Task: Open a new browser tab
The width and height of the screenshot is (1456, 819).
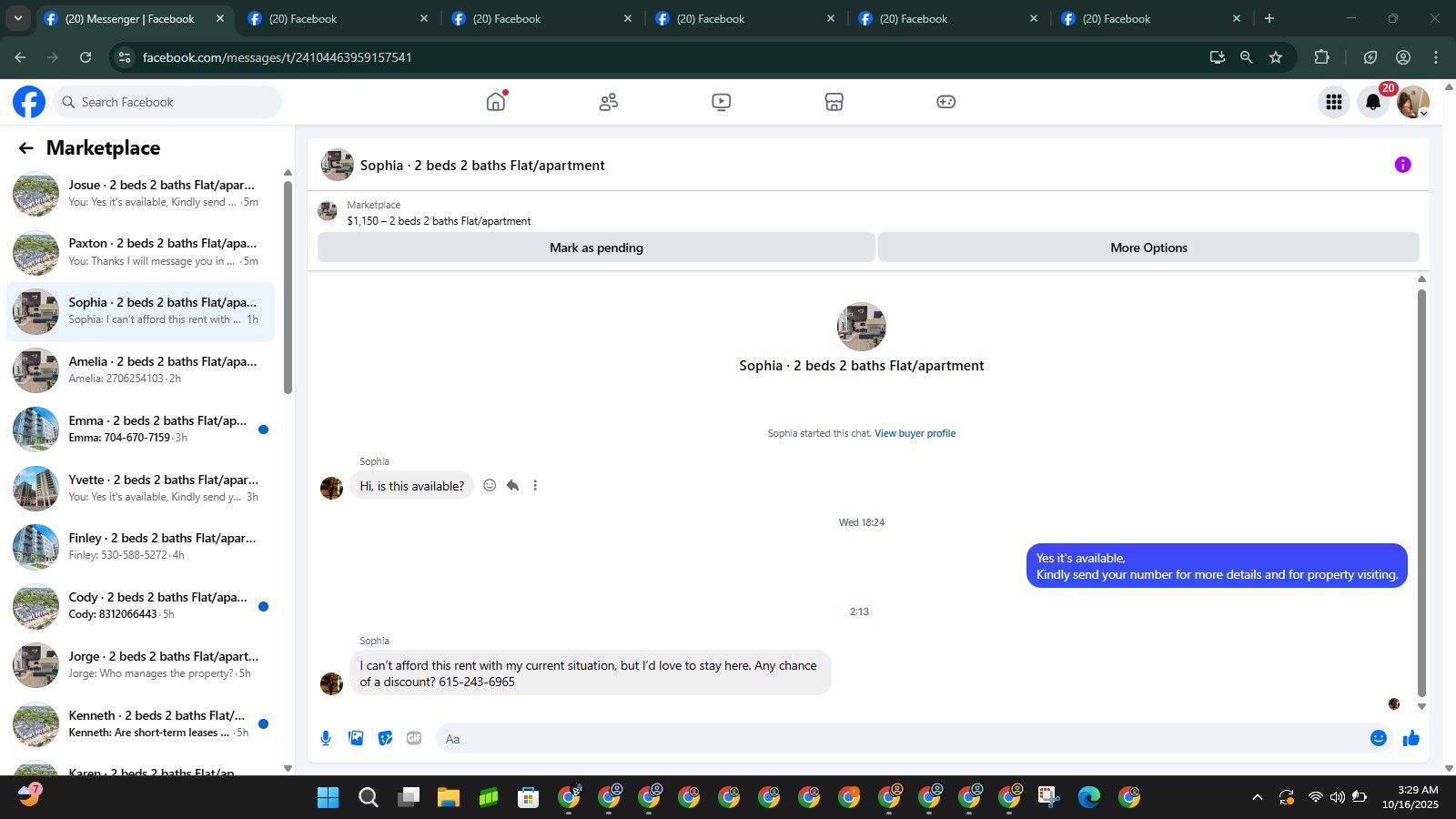Action: tap(1269, 18)
